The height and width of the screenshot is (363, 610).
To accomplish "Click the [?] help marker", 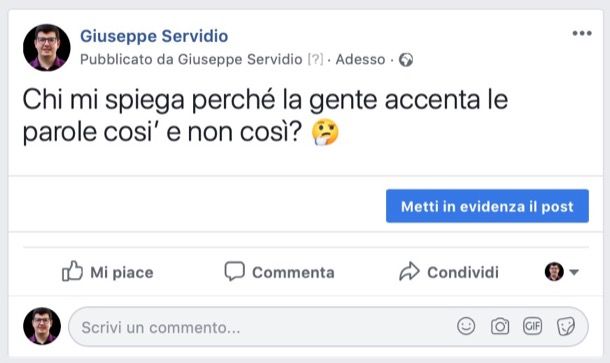I will [315, 59].
